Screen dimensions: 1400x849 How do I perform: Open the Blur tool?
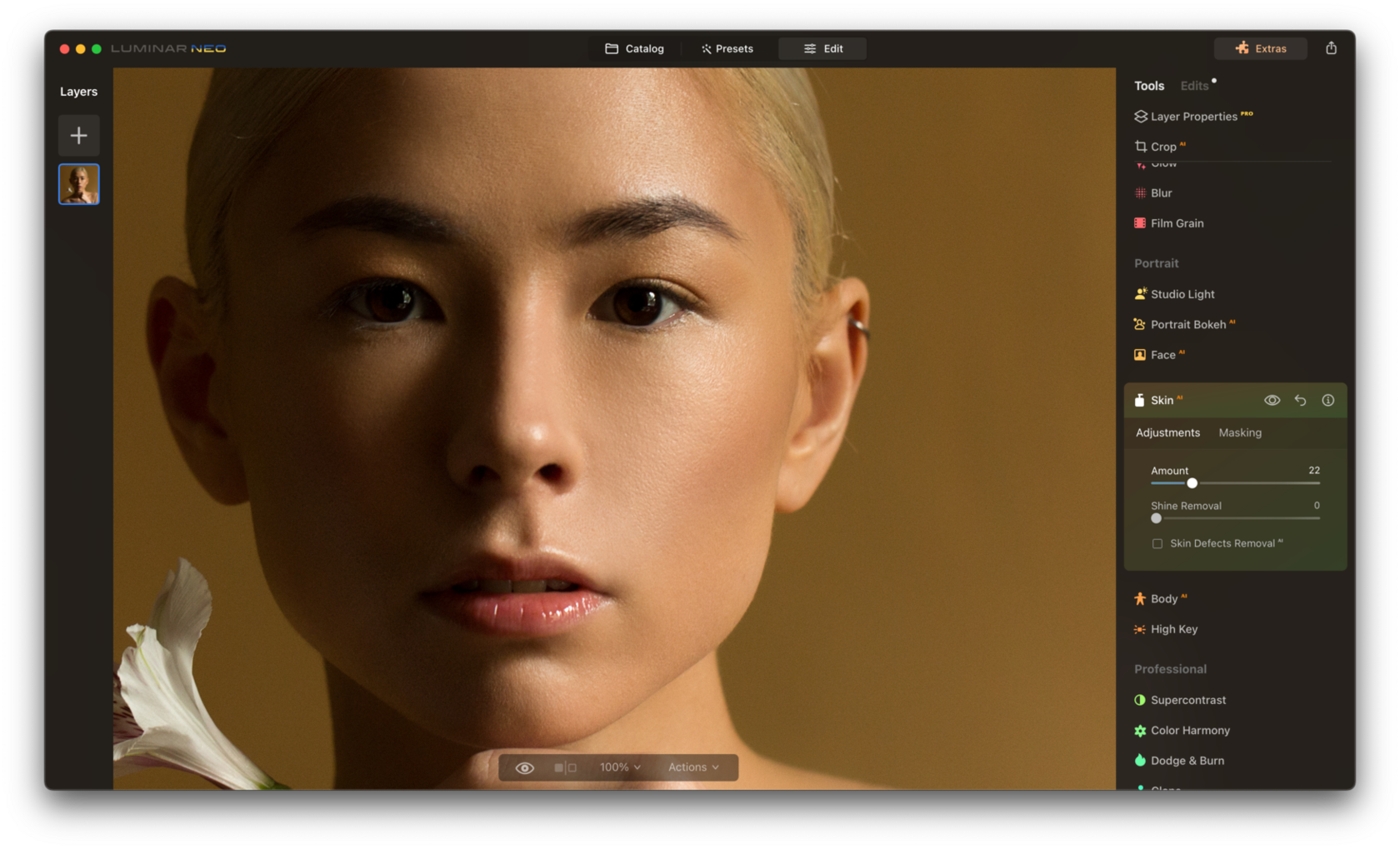pyautogui.click(x=1161, y=192)
